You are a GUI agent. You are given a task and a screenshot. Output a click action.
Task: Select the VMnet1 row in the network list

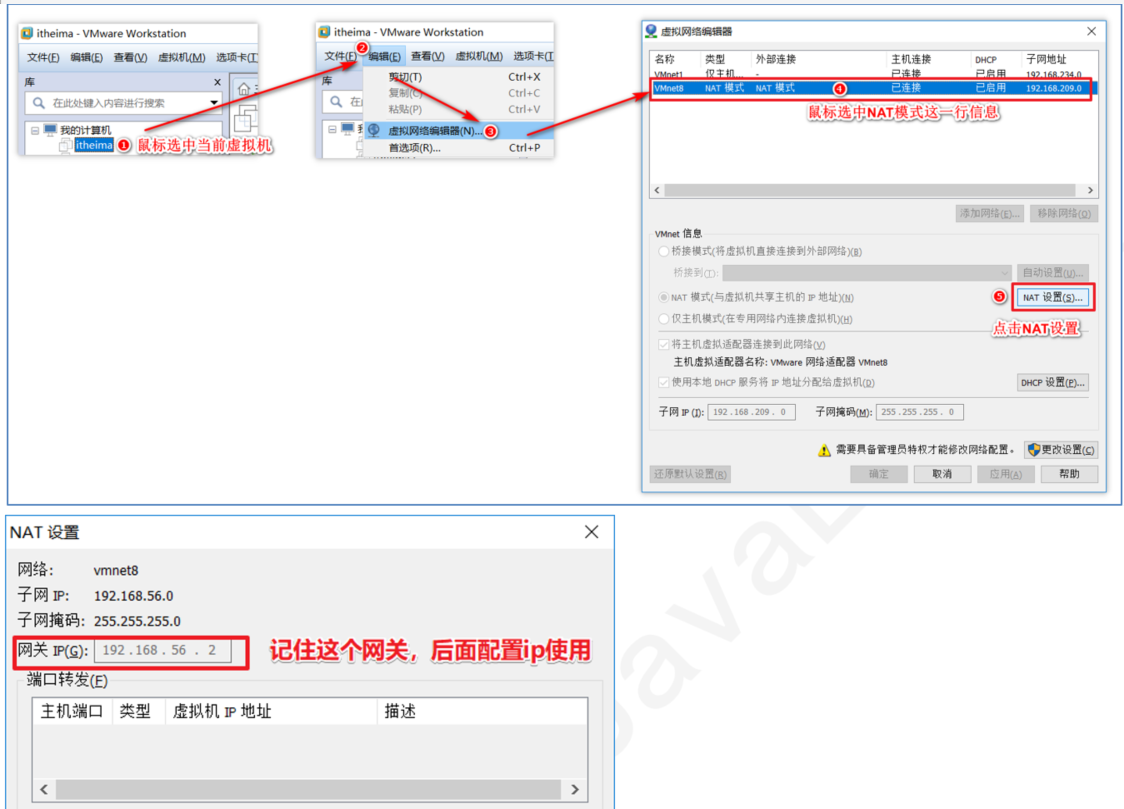coord(873,74)
